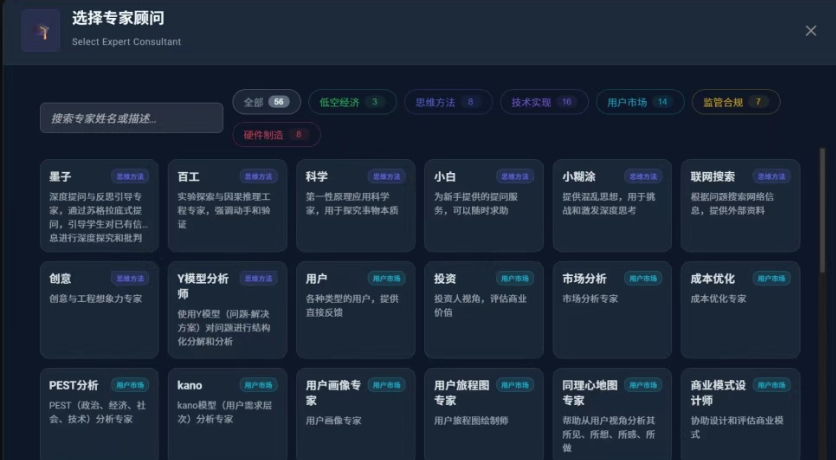Viewport: 836px width, 460px height.
Task: Select the 联网搜索 expert card
Action: [x=740, y=205]
